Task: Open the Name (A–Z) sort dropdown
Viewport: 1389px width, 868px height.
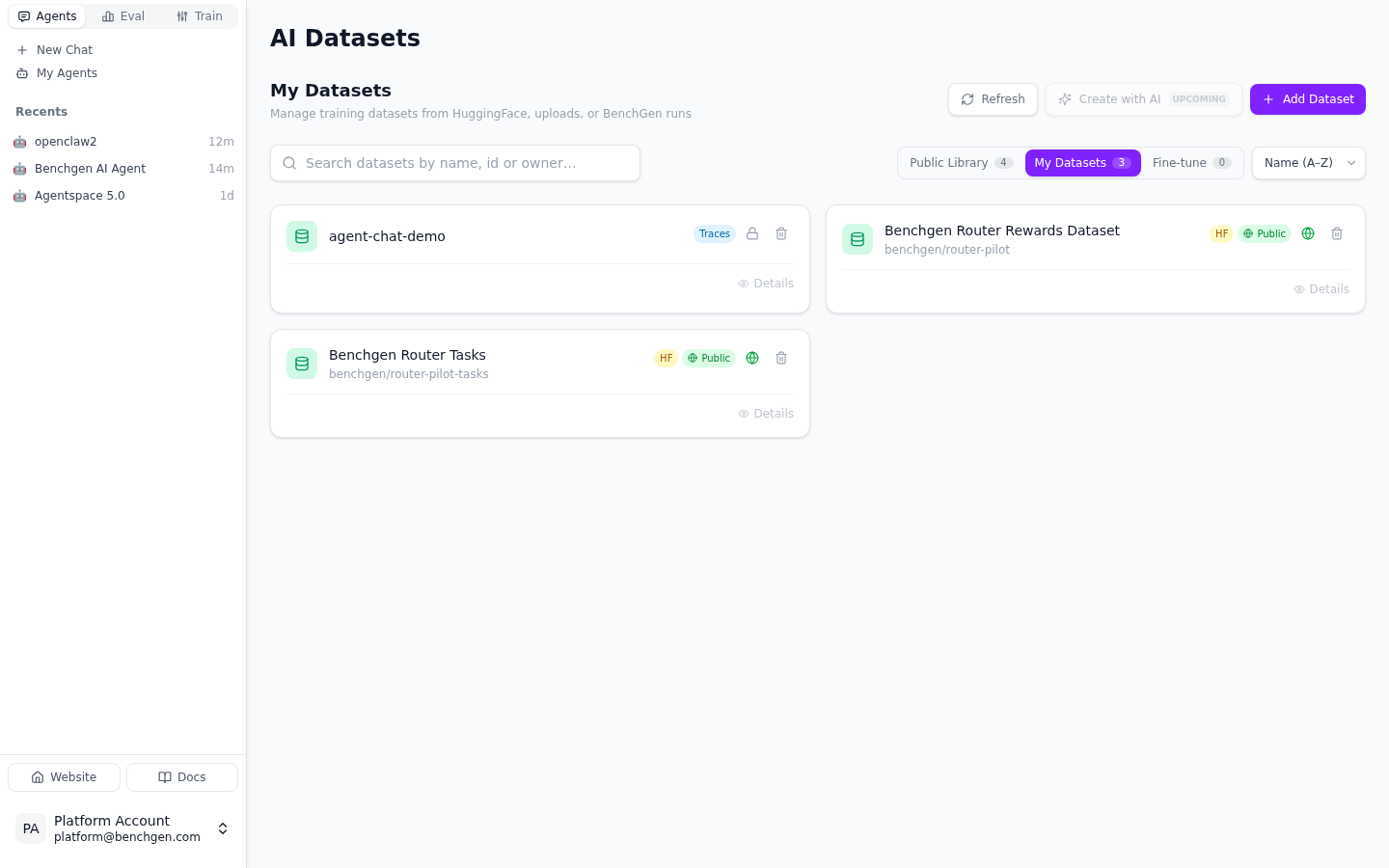Action: [1309, 163]
